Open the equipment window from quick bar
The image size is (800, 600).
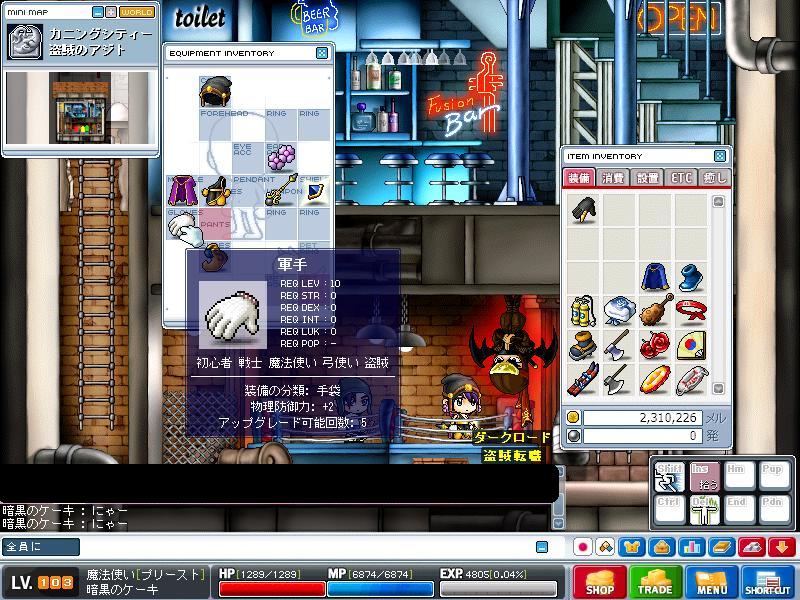tap(632, 547)
